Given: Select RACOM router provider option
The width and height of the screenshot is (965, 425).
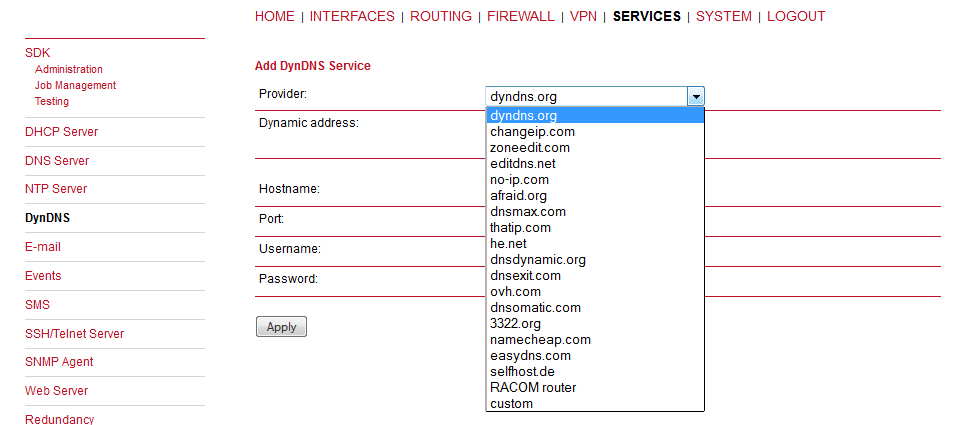Looking at the screenshot, I should tap(595, 387).
